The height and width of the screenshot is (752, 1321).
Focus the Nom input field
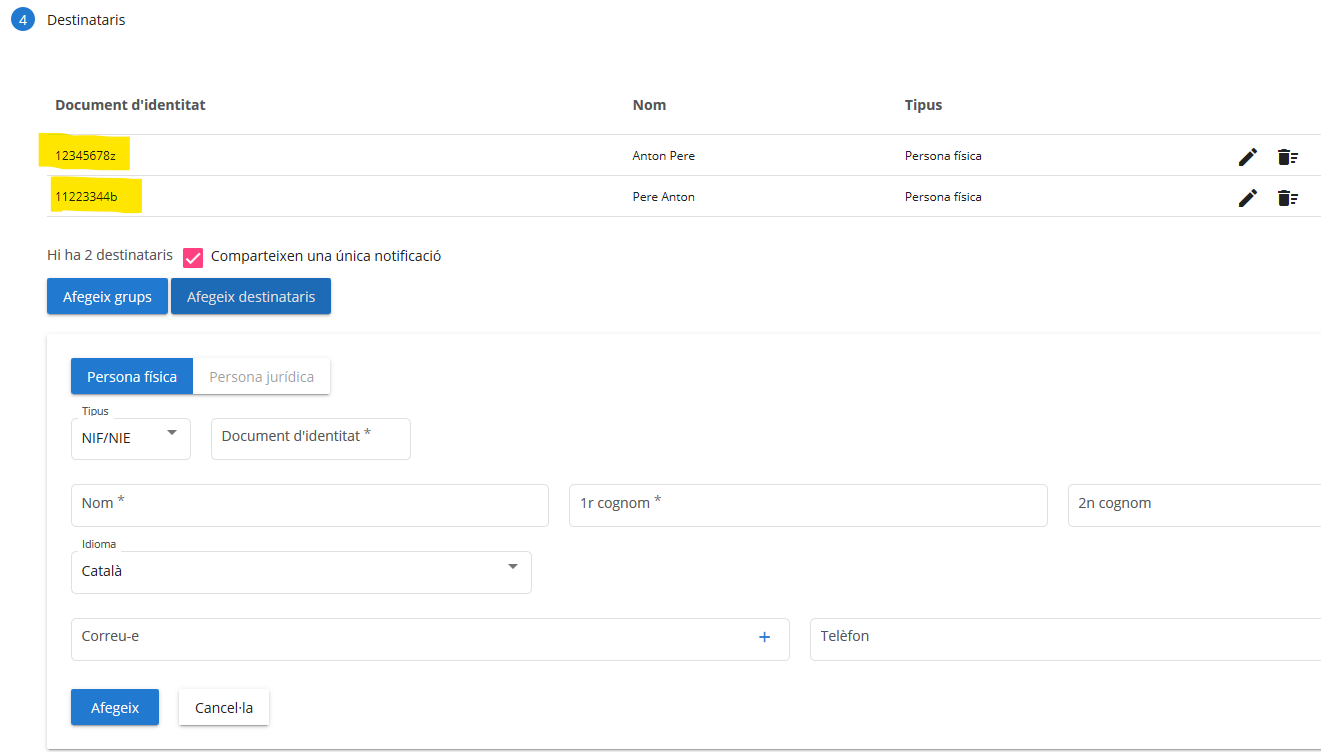310,505
